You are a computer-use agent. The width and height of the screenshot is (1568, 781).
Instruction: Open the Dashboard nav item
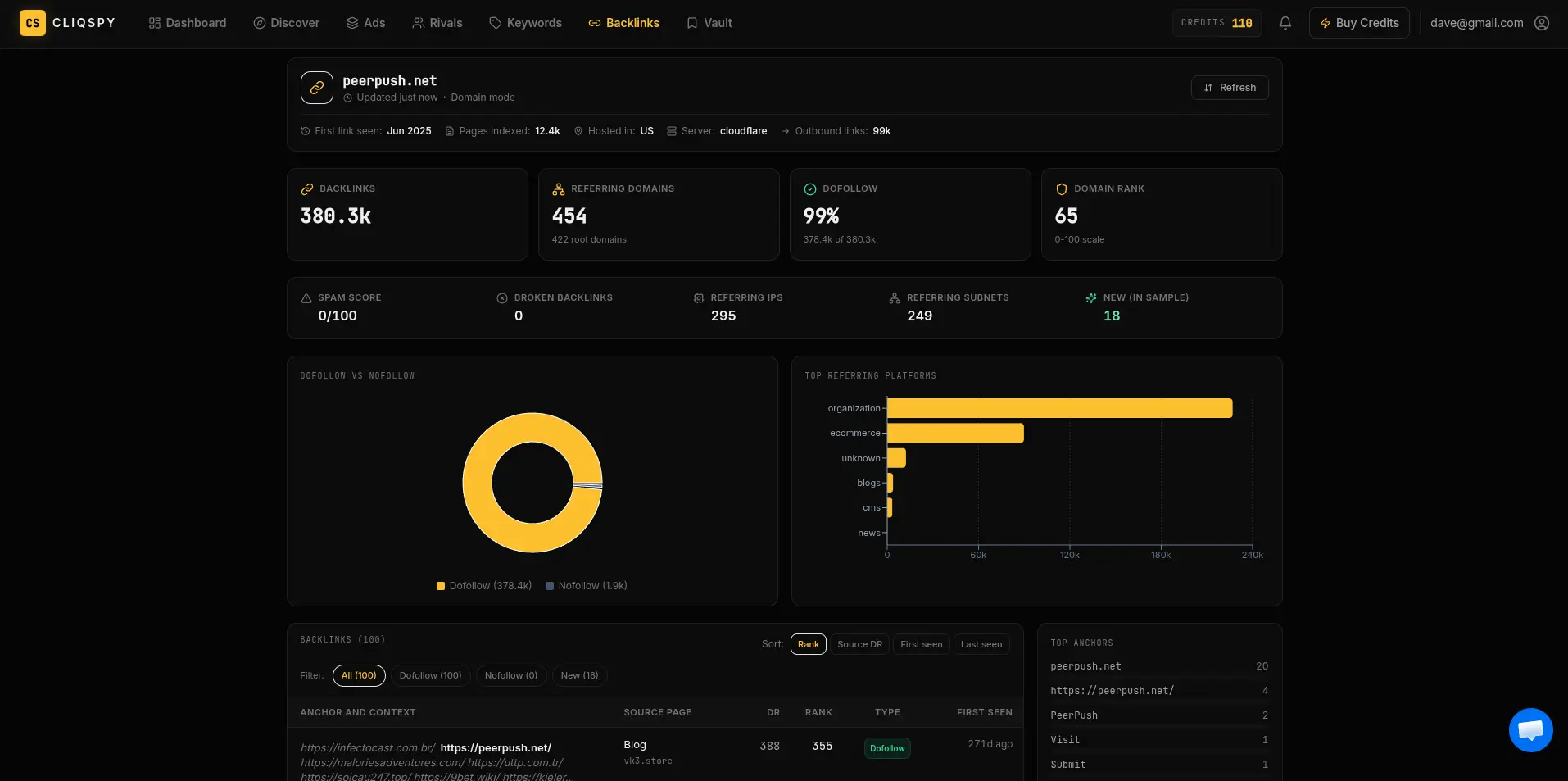click(x=188, y=23)
